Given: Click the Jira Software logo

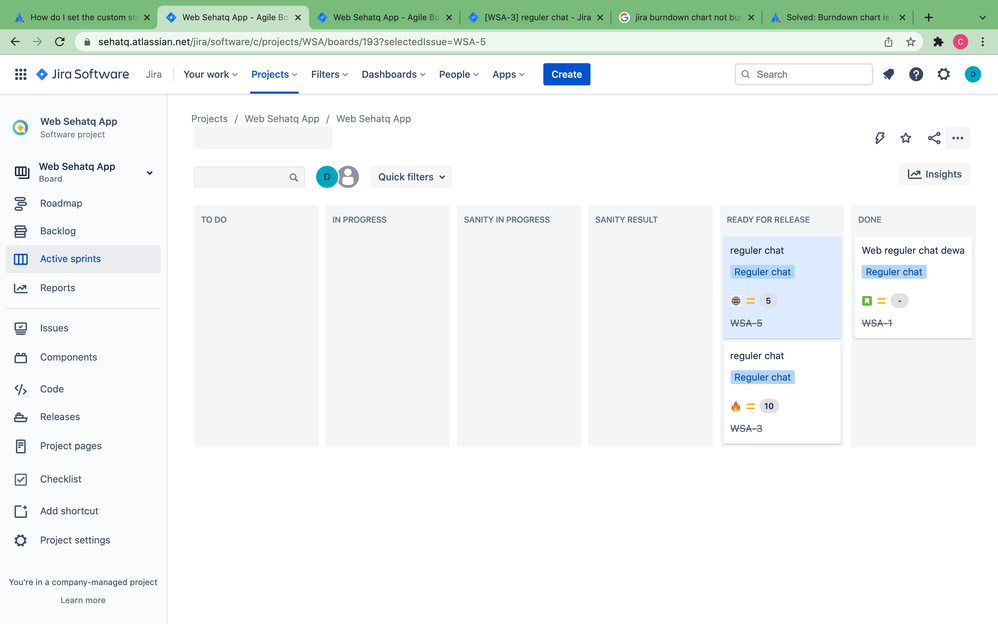Looking at the screenshot, I should (83, 74).
